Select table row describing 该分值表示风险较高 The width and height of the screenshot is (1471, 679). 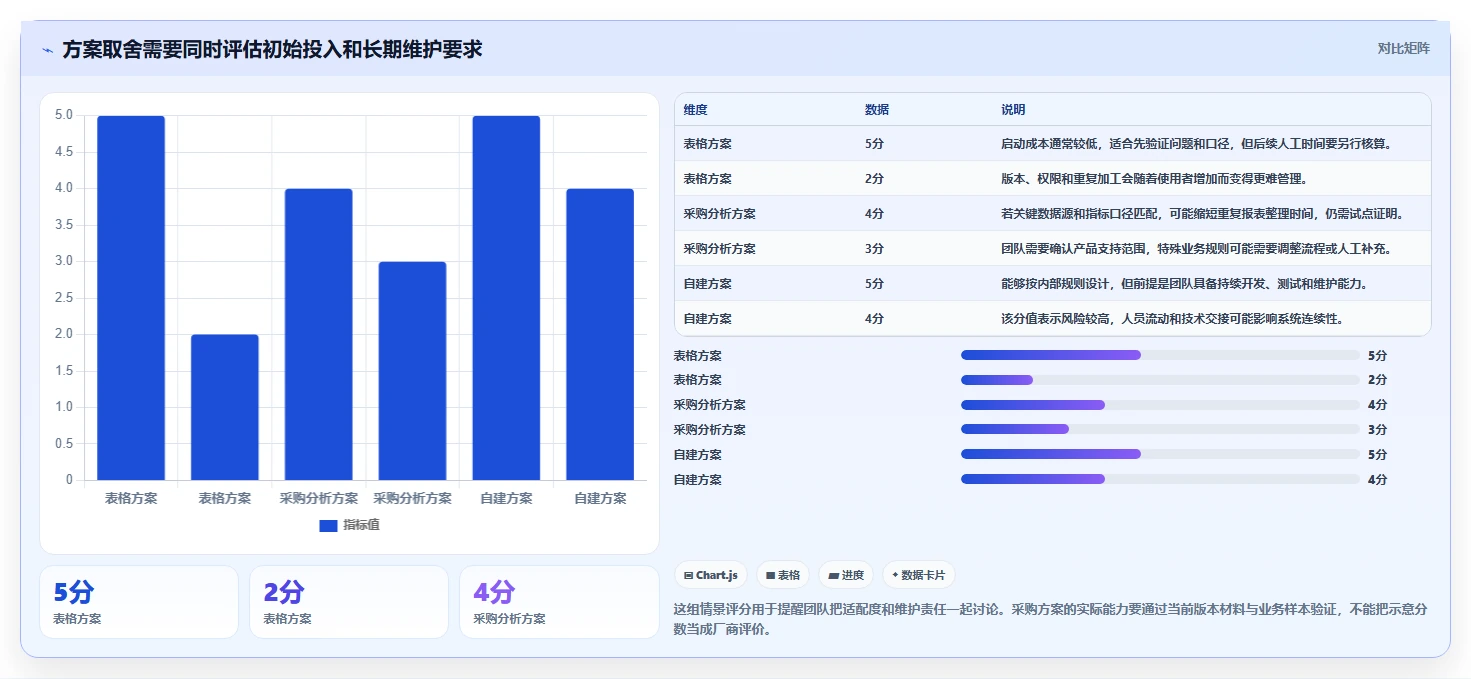pyautogui.click(x=1053, y=319)
